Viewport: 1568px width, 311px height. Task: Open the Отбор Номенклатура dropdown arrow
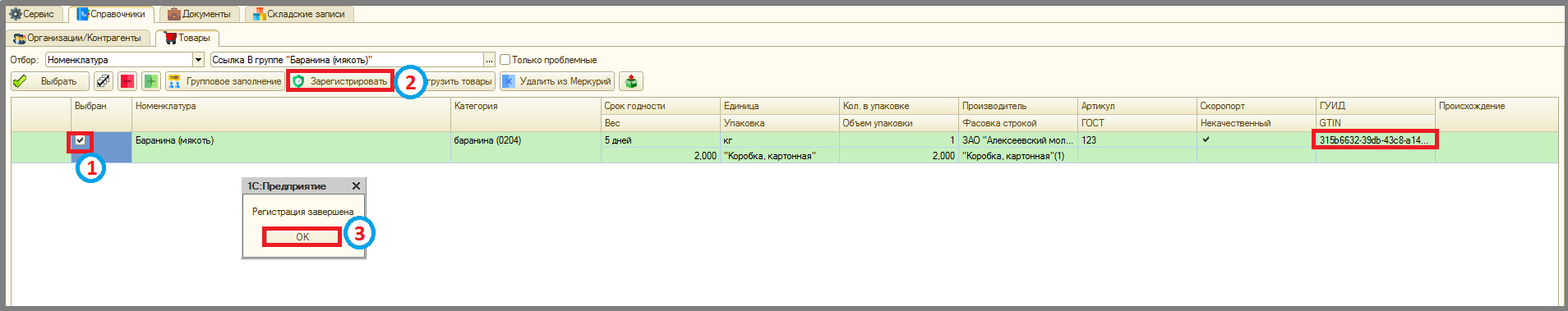(198, 60)
